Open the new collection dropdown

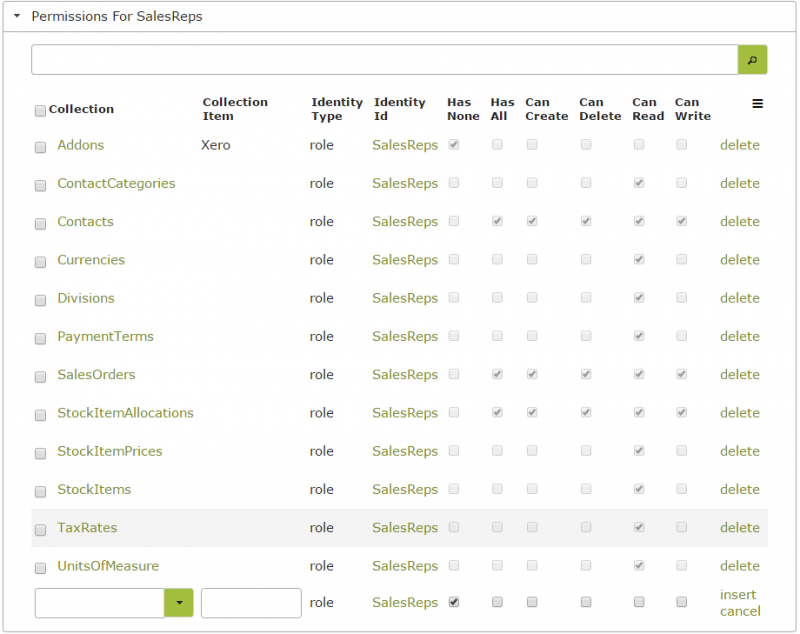click(178, 603)
